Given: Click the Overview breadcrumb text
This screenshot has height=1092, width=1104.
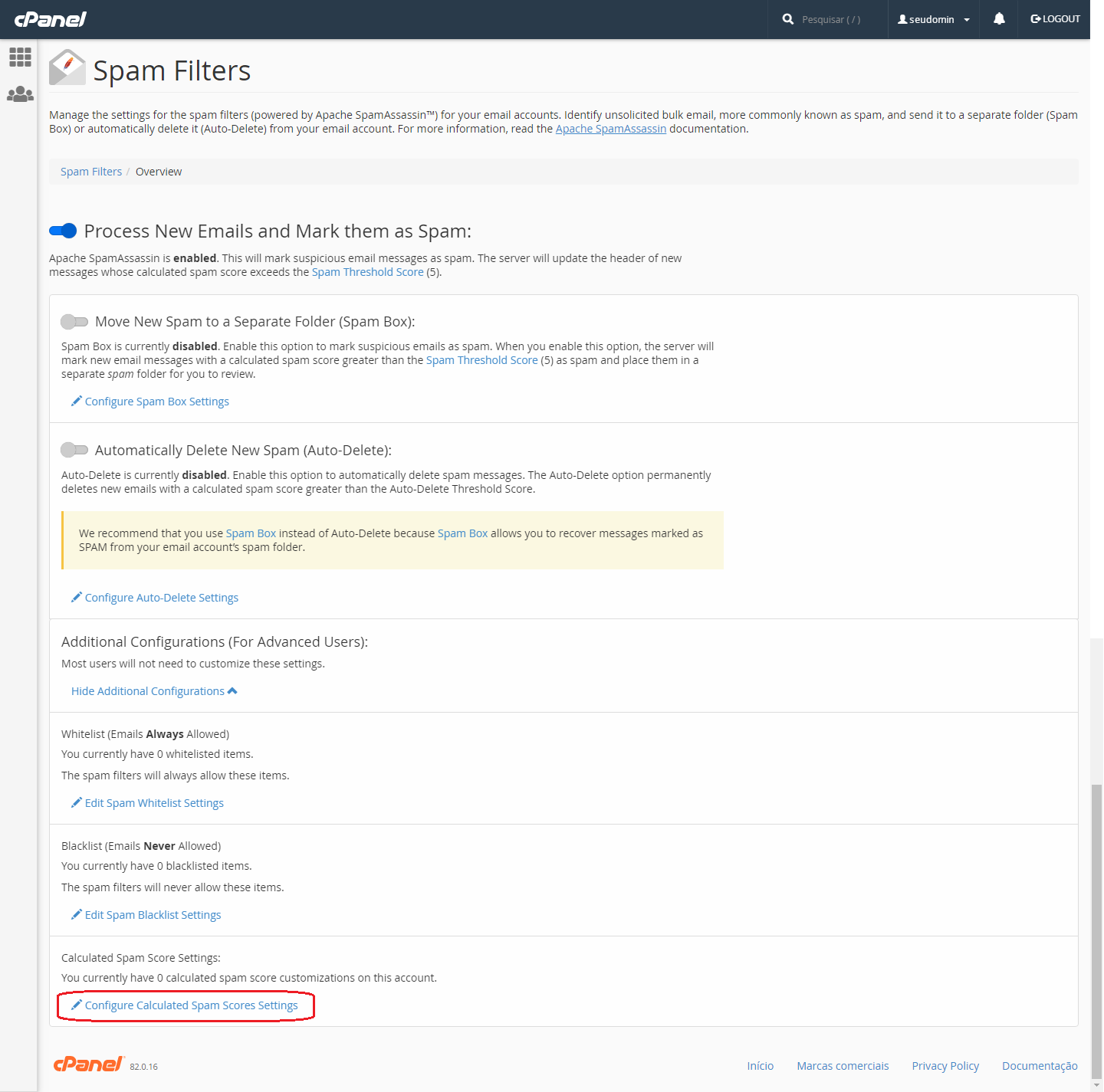Looking at the screenshot, I should coord(159,172).
